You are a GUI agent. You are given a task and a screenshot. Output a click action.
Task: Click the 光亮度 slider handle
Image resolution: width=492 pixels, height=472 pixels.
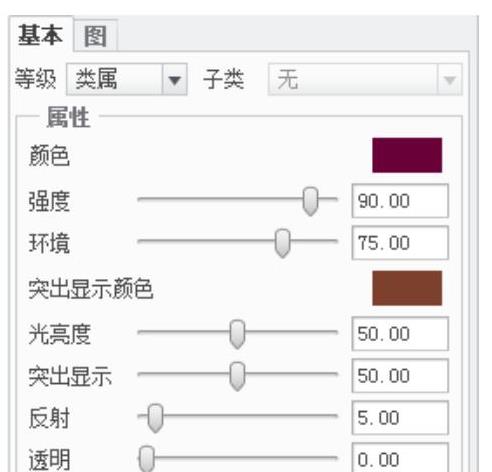click(237, 334)
